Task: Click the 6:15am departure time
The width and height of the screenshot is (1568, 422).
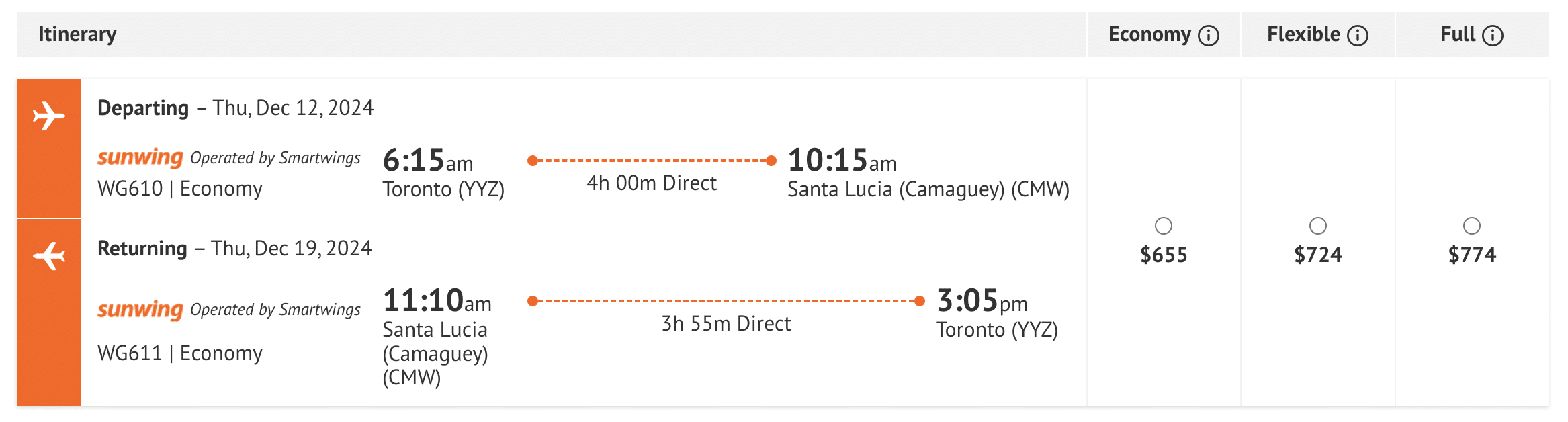Action: pyautogui.click(x=428, y=161)
